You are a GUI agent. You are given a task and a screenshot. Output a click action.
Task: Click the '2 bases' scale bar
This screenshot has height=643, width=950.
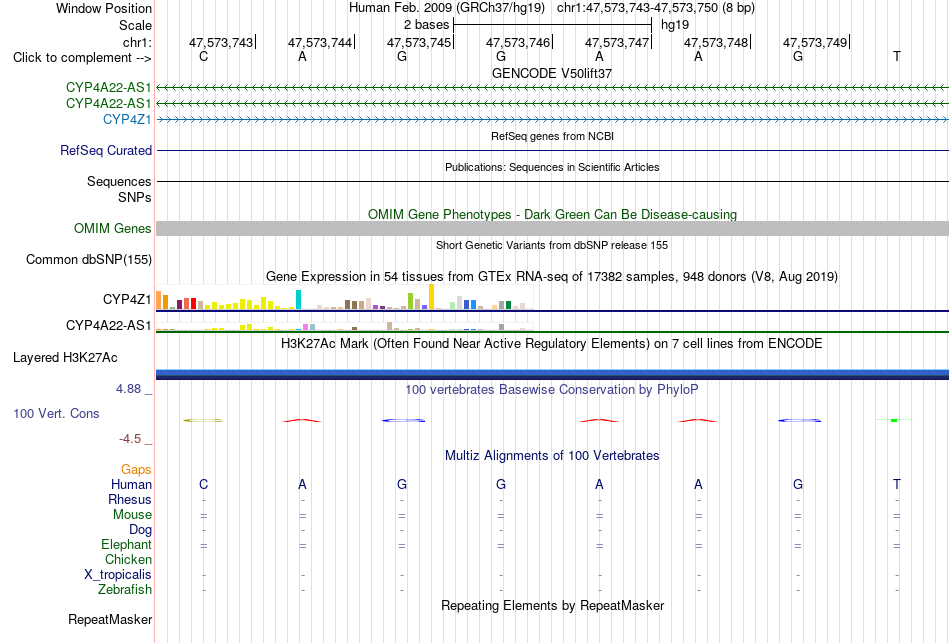552,25
